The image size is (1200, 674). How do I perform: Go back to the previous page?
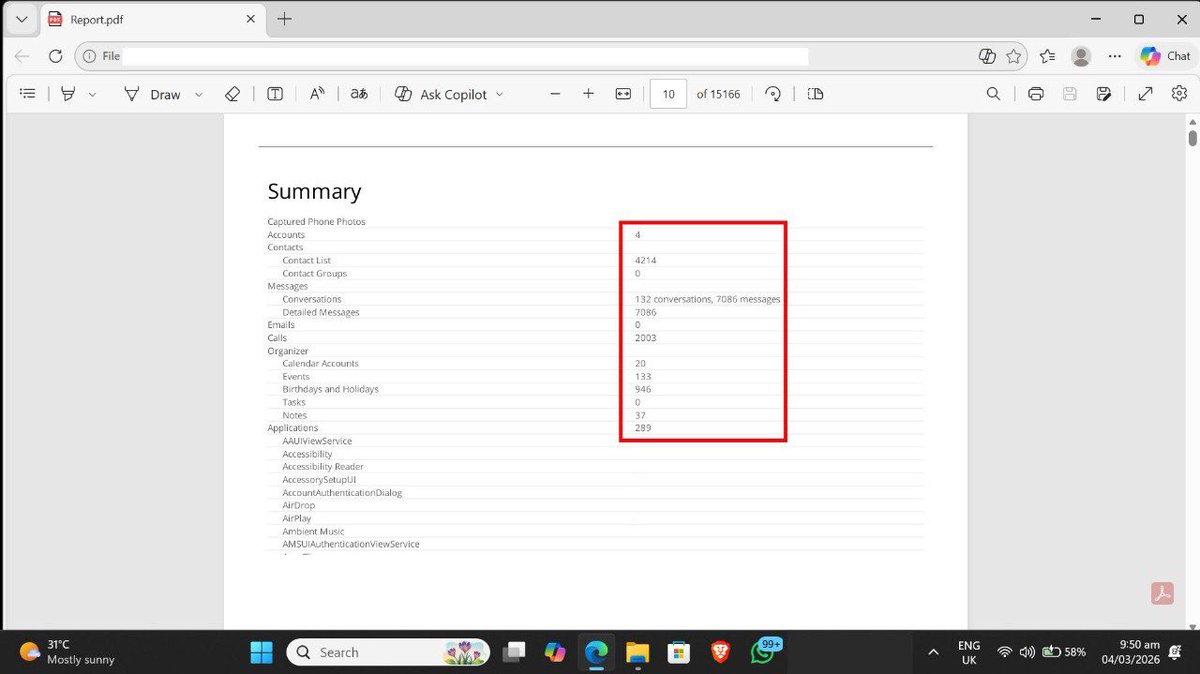(22, 56)
